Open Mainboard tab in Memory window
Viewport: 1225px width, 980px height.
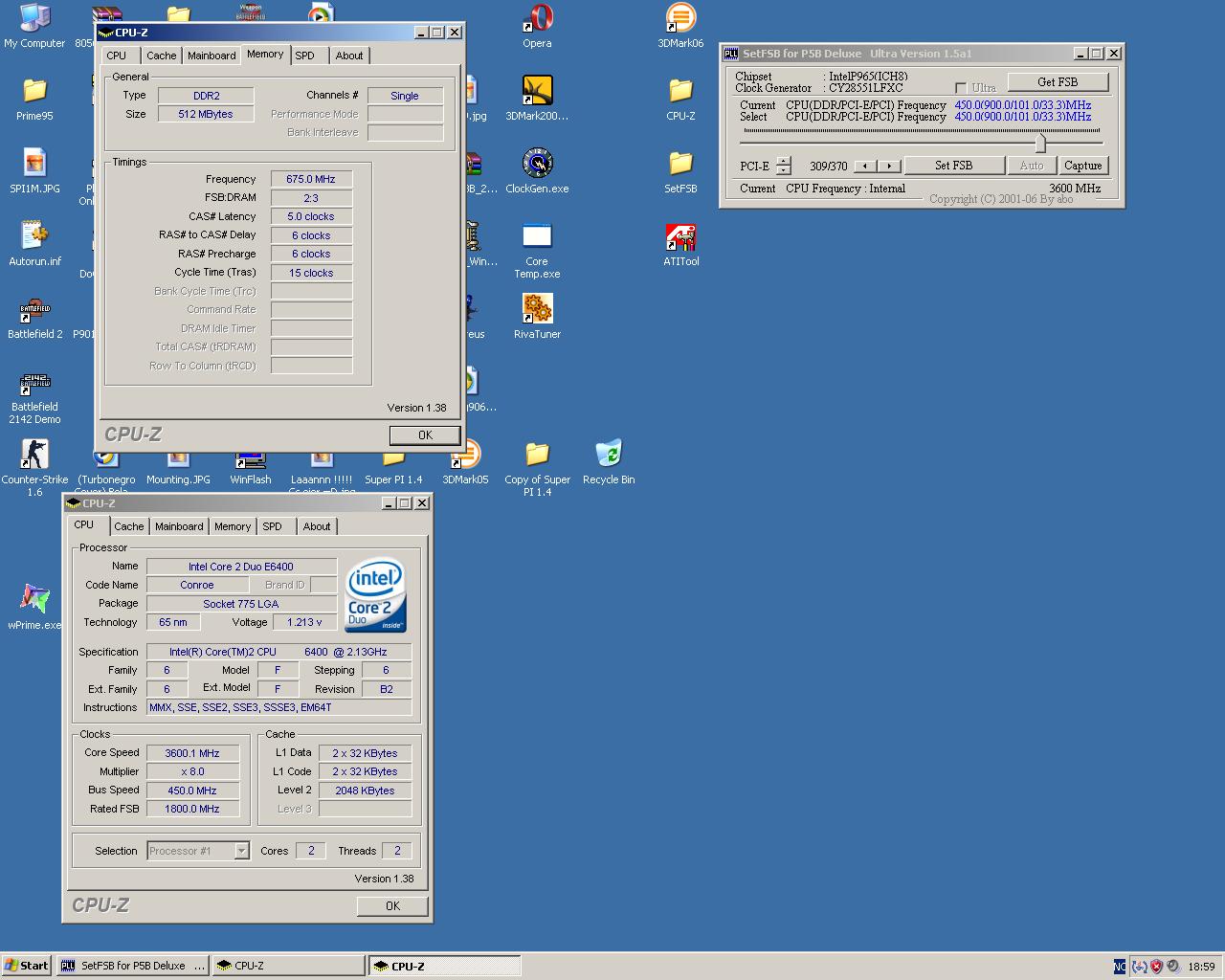[212, 56]
